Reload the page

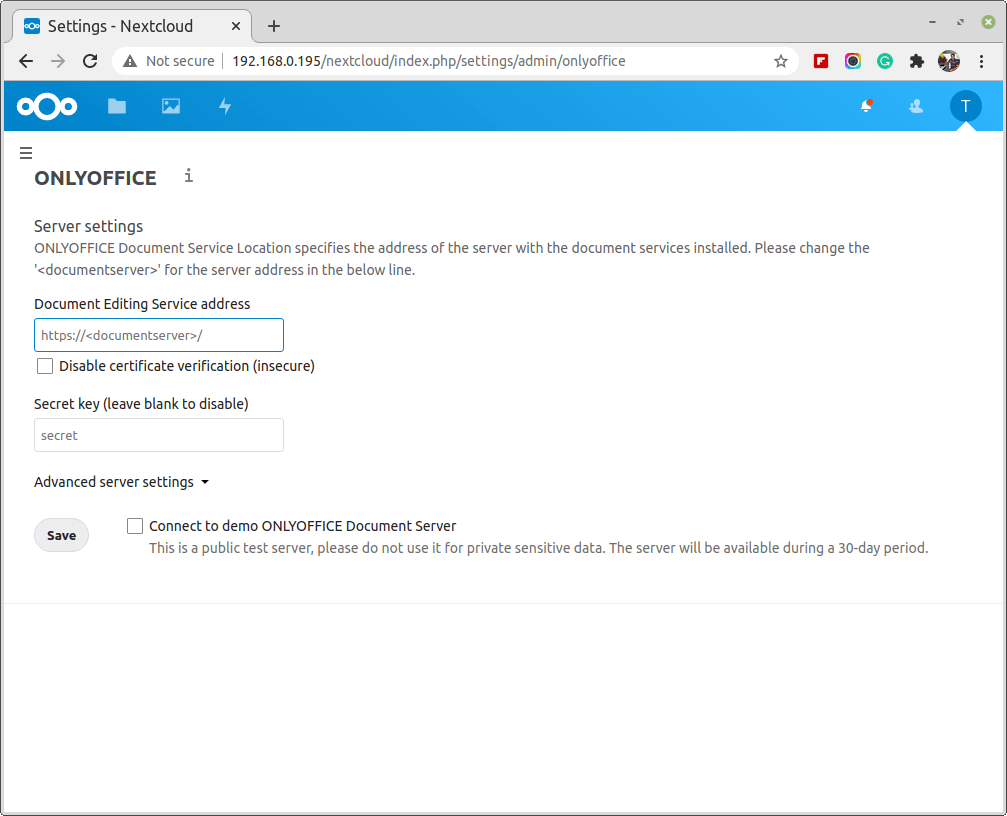tap(90, 61)
